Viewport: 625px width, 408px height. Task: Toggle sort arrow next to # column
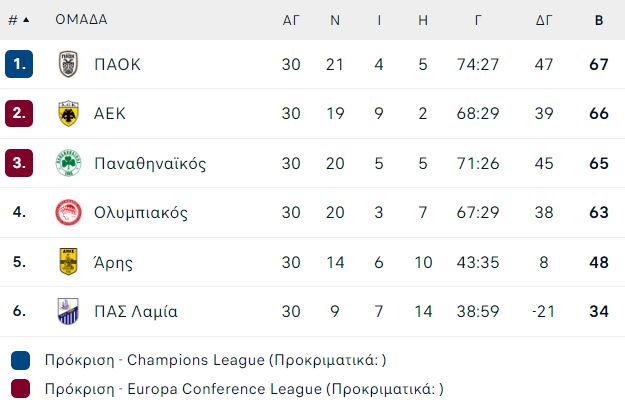(26, 20)
